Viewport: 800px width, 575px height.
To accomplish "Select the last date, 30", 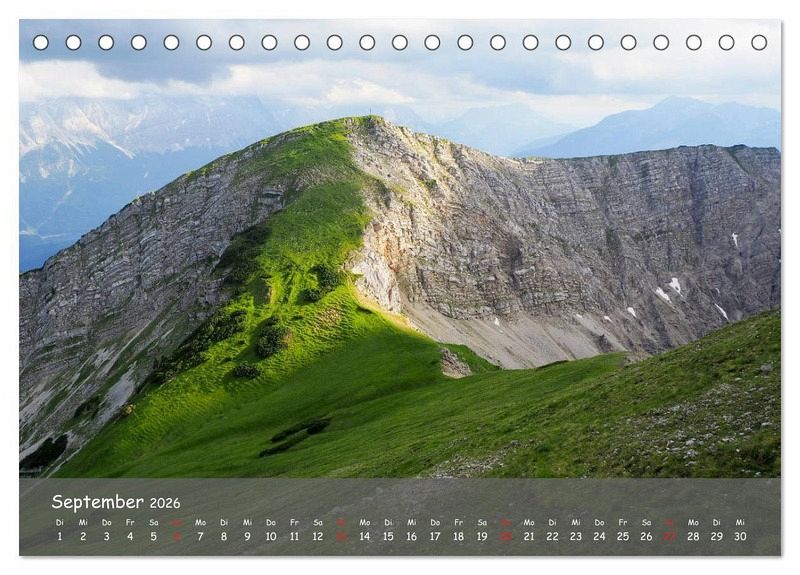I will (x=740, y=536).
